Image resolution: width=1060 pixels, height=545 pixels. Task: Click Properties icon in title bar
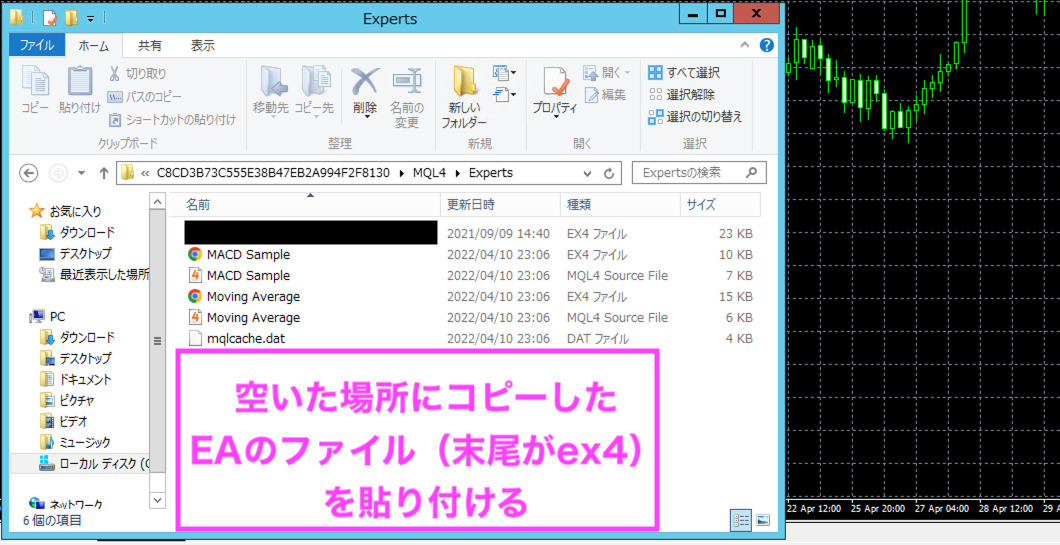[49, 18]
